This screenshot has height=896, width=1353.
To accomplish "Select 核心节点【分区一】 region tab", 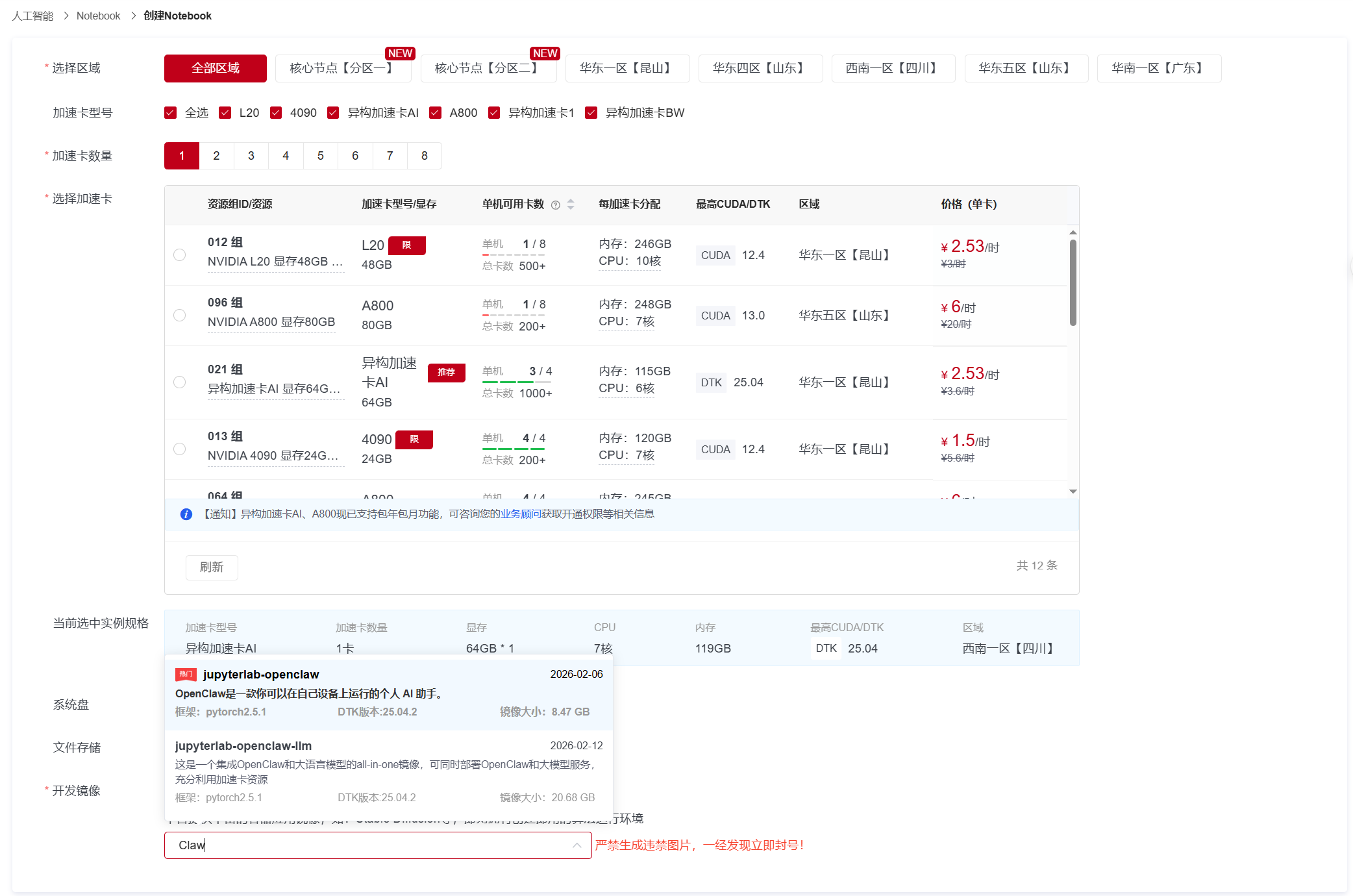I will pyautogui.click(x=343, y=68).
